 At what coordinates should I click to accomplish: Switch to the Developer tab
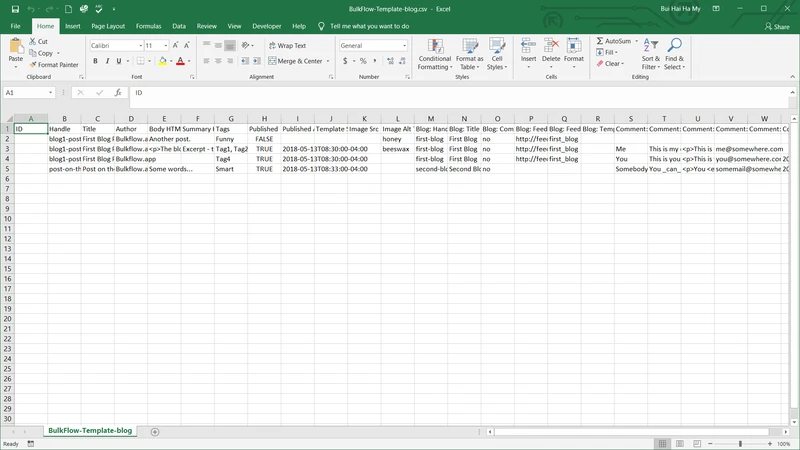[x=266, y=26]
